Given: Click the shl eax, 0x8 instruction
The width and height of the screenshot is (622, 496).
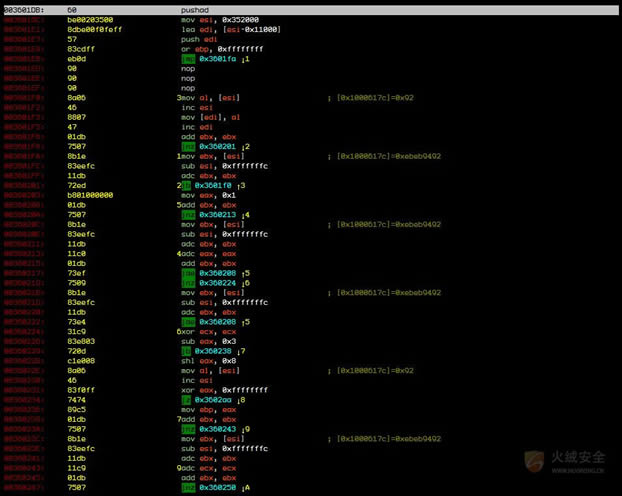Looking at the screenshot, I should (205, 361).
